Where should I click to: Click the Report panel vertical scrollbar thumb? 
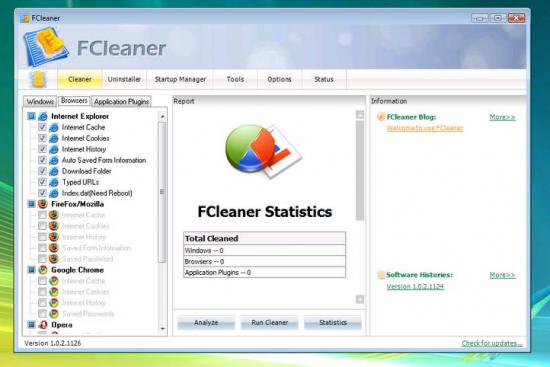tap(360, 170)
